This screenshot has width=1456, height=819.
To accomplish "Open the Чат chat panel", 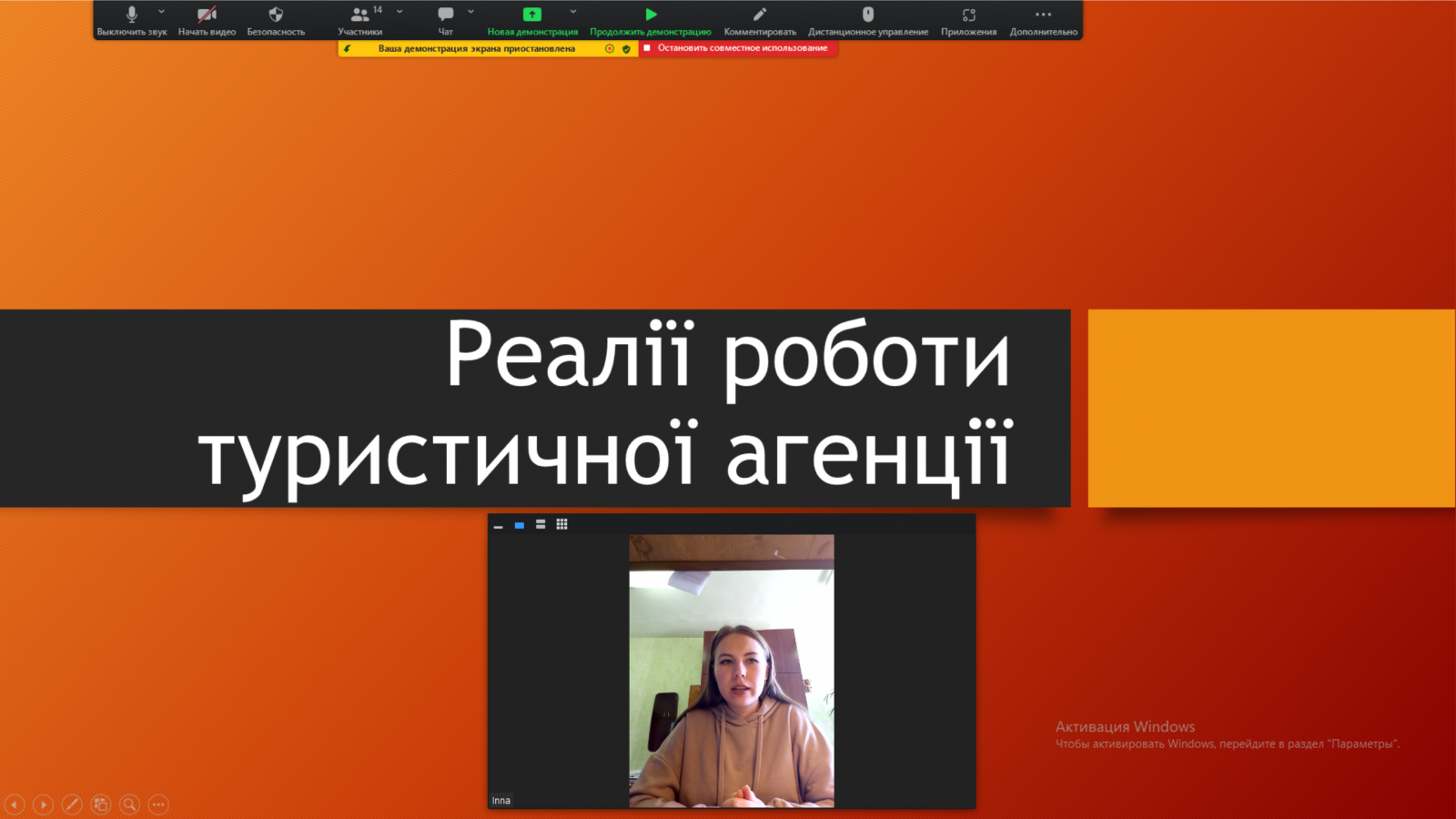I will [x=445, y=20].
